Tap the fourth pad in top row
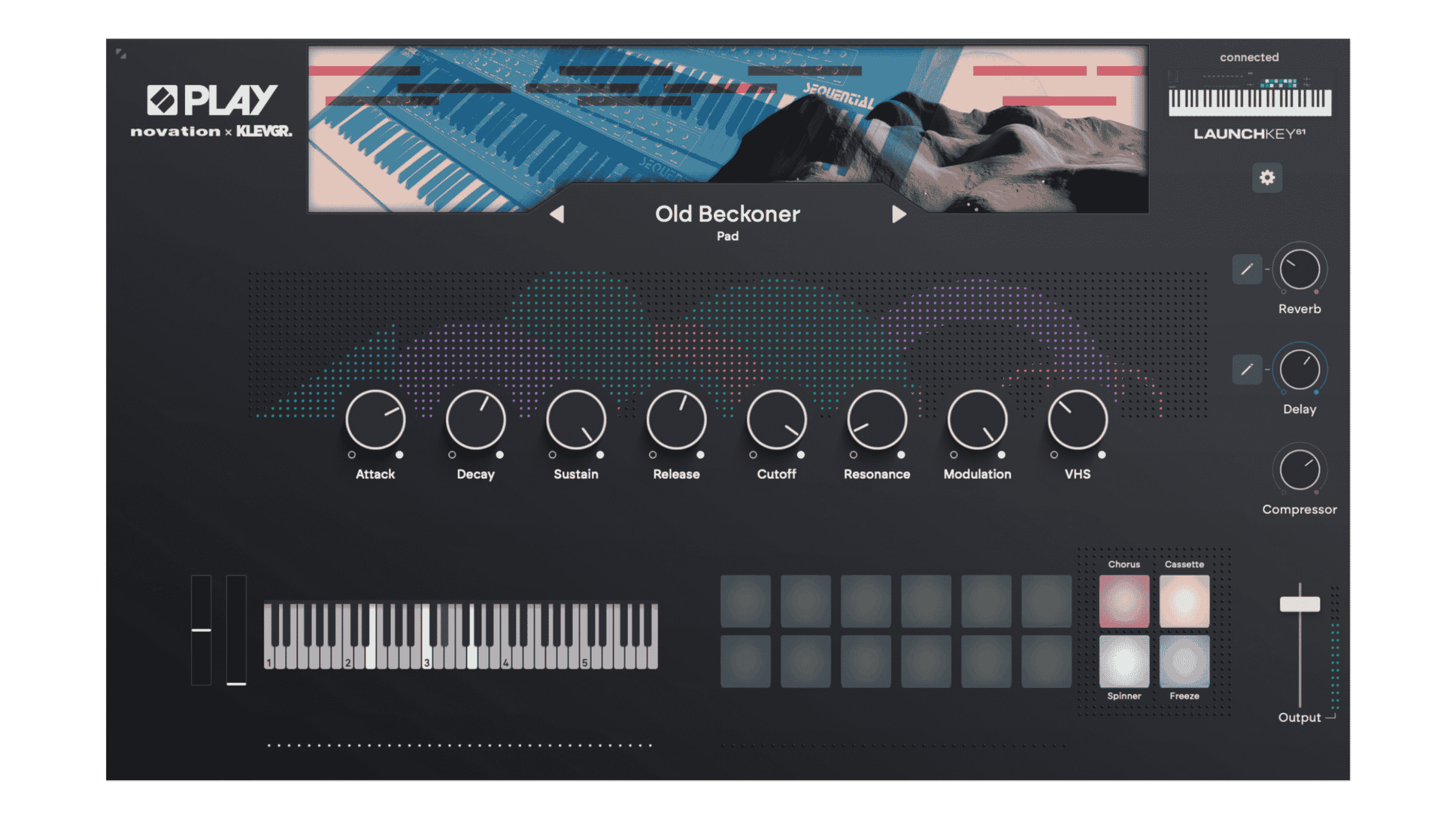 click(x=926, y=601)
